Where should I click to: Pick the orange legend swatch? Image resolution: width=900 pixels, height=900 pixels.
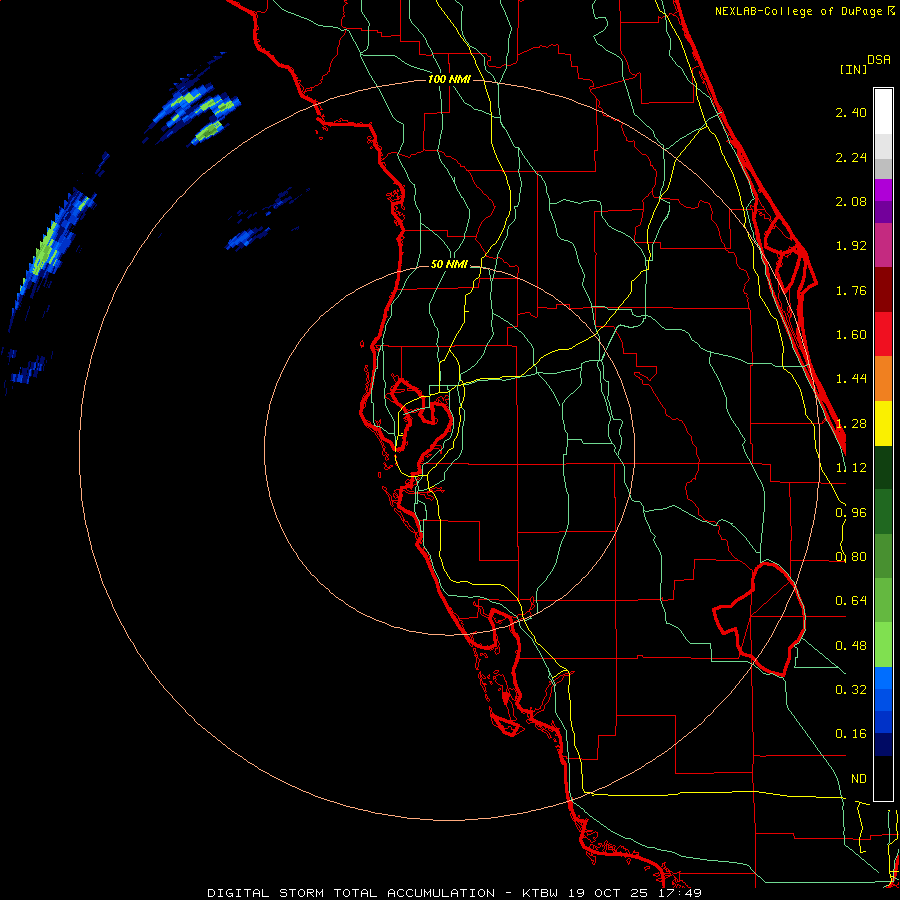pos(883,378)
